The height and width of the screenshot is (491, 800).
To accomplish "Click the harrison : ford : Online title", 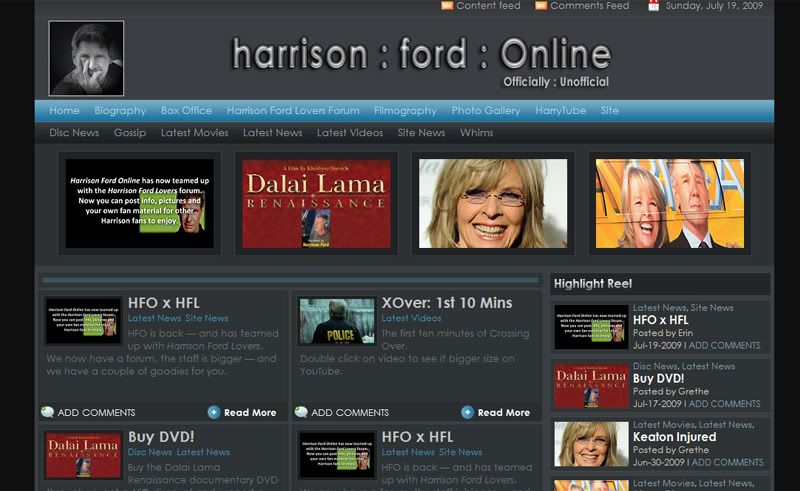I will click(421, 54).
